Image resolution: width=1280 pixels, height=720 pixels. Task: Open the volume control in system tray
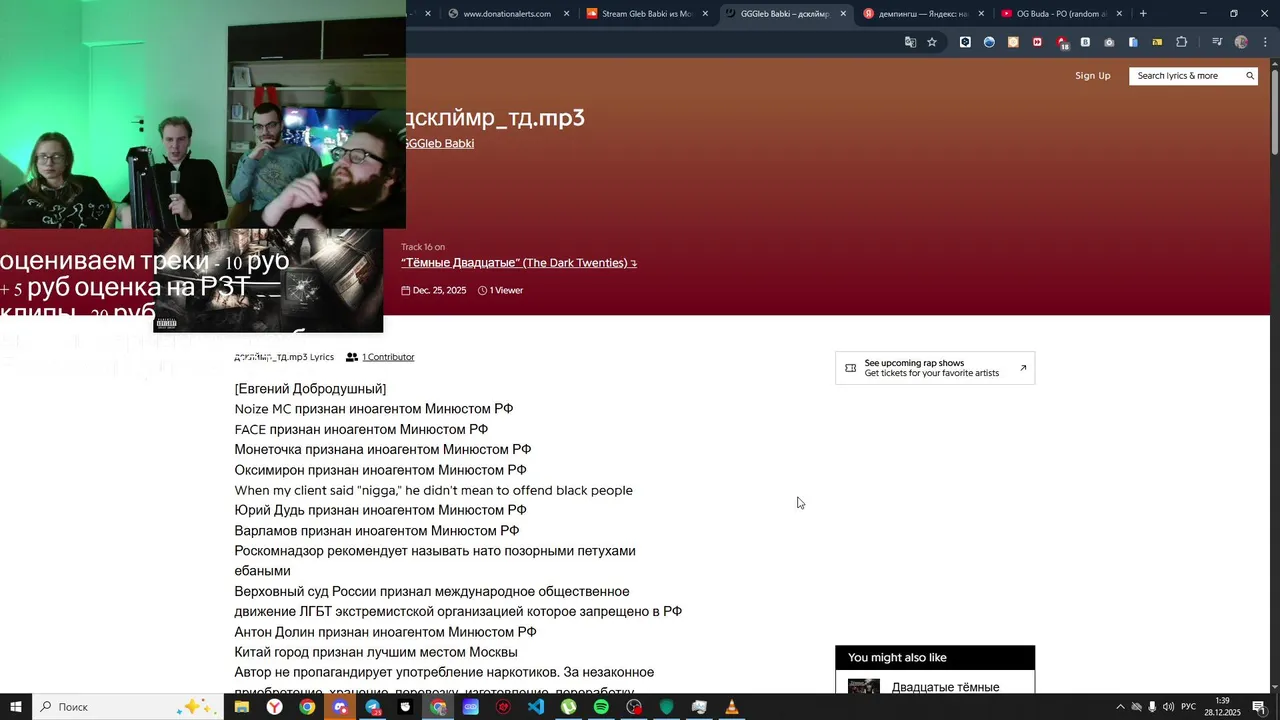(x=1168, y=707)
